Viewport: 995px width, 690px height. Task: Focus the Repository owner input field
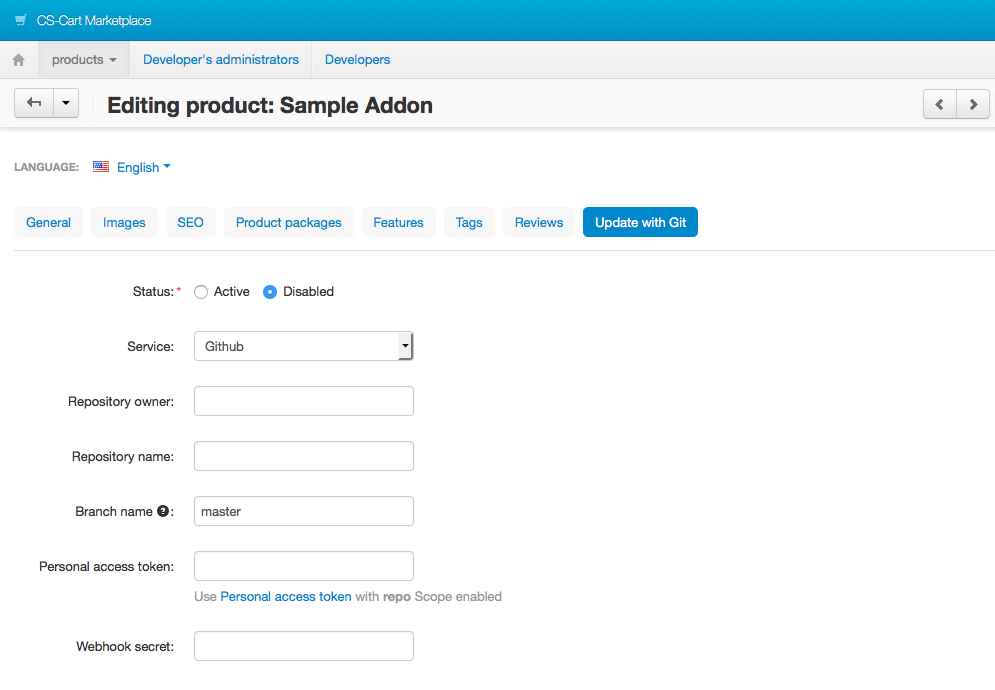point(303,401)
